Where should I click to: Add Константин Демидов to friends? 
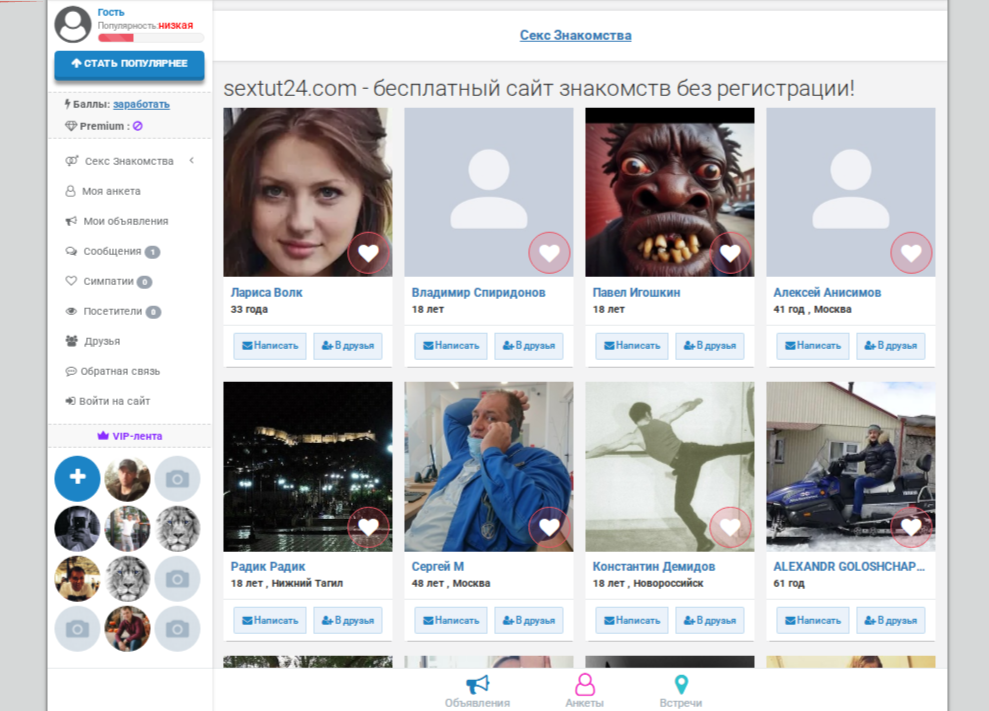(x=710, y=620)
